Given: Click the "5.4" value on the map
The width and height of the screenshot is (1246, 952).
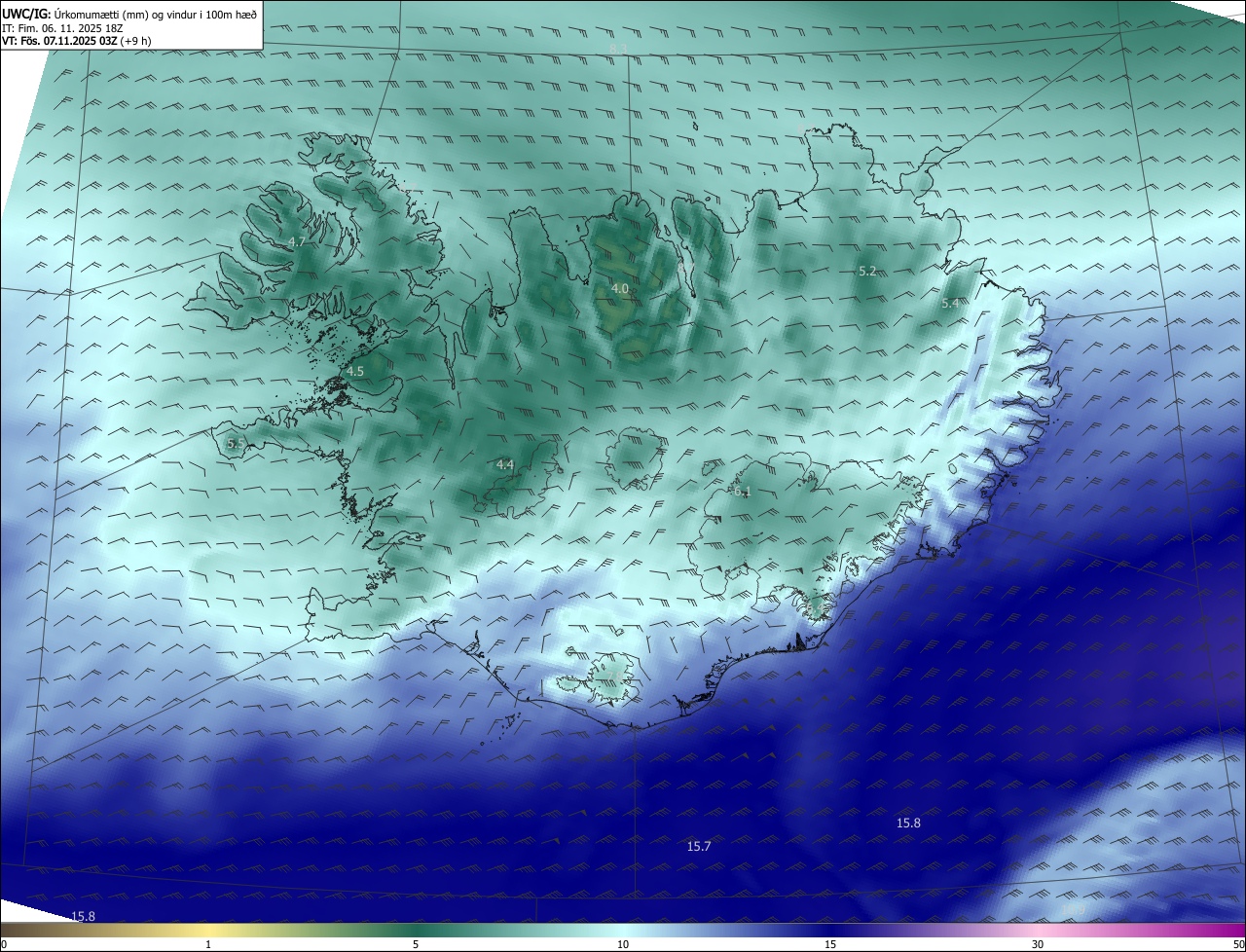Looking at the screenshot, I should [x=950, y=304].
